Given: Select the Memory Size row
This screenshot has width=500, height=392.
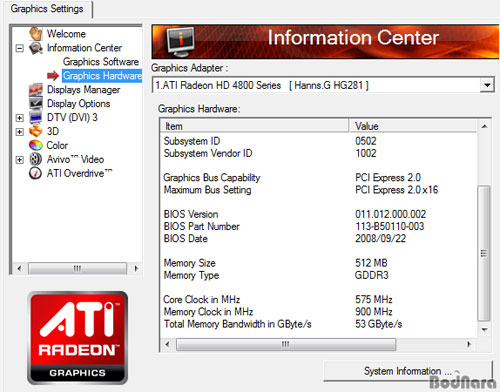Looking at the screenshot, I should coord(318,263).
